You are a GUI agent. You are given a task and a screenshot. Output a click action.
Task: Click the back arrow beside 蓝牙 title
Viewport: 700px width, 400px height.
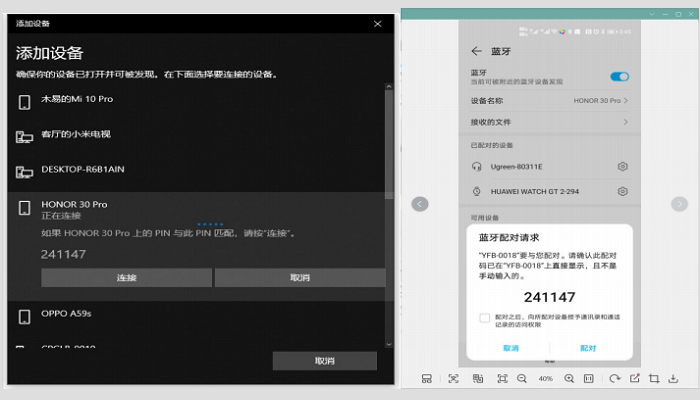[476, 51]
